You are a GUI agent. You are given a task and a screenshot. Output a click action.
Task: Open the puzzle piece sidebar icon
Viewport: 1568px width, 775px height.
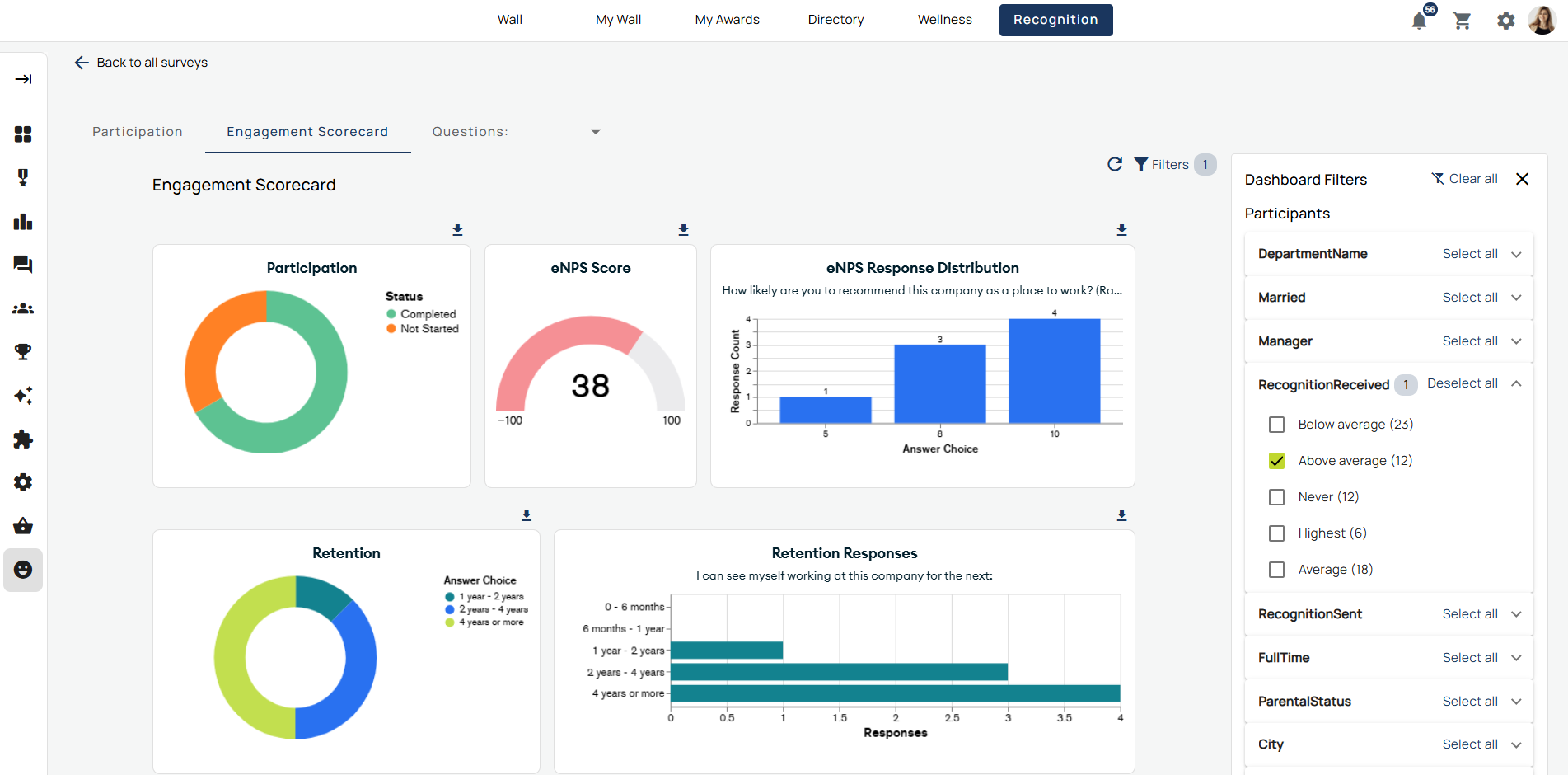tap(23, 439)
